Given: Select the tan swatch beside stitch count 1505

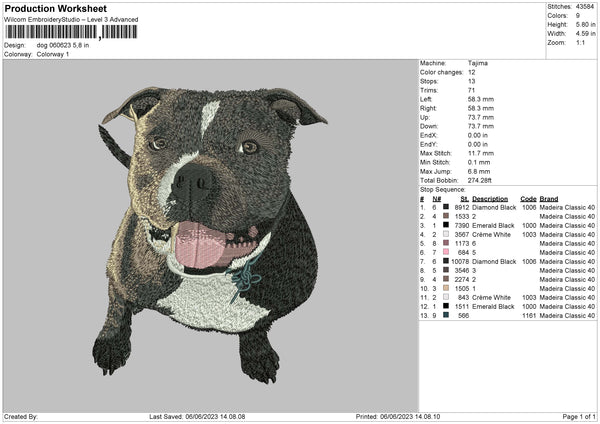Looking at the screenshot, I should (x=446, y=288).
